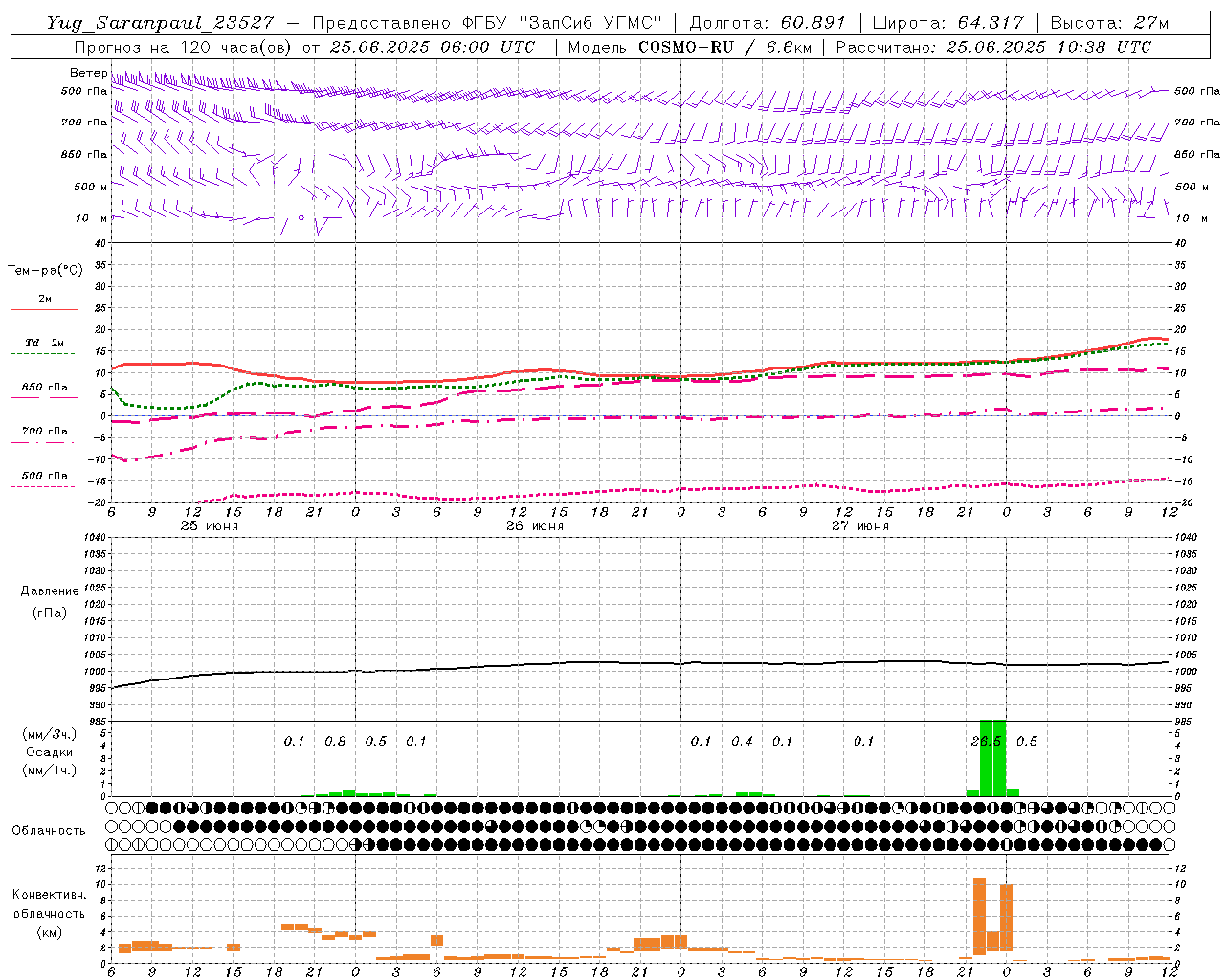
Task: Click the 'Конвективн.' convective cloud label
Action: pyautogui.click(x=49, y=894)
